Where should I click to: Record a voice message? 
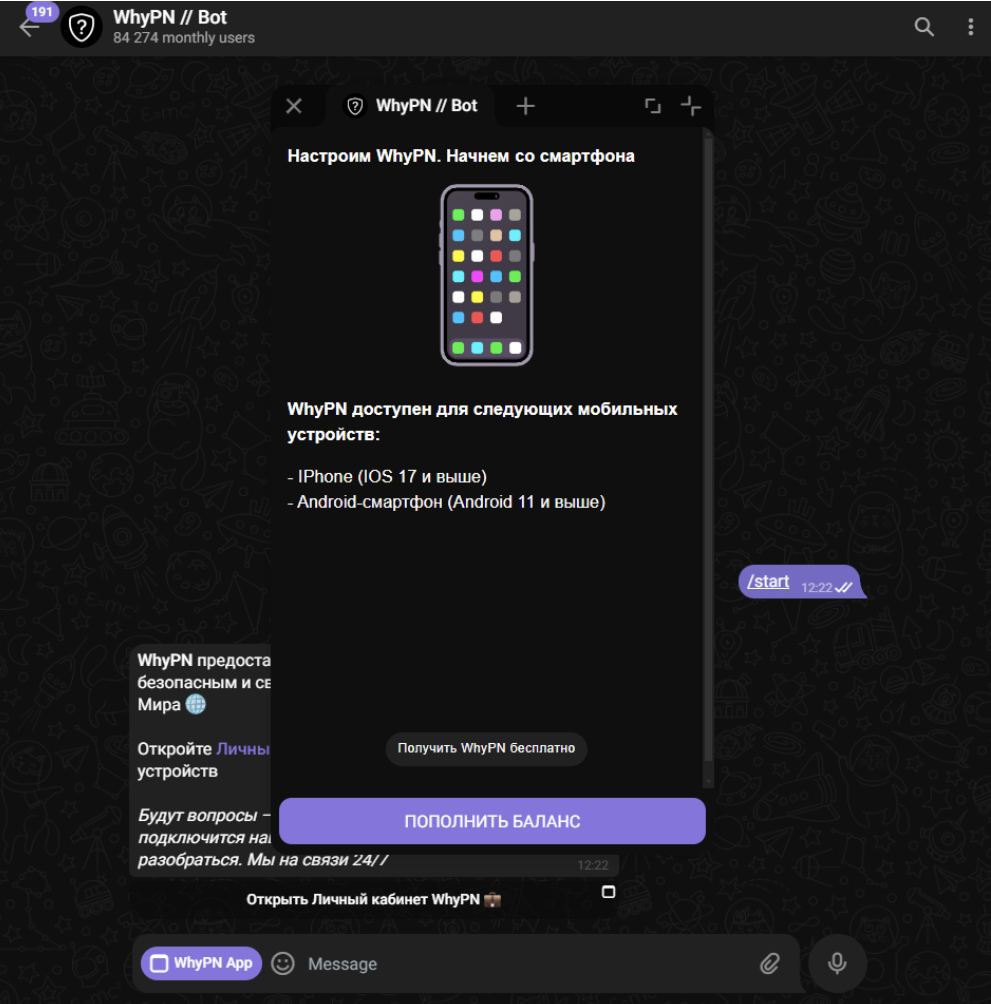pos(837,963)
